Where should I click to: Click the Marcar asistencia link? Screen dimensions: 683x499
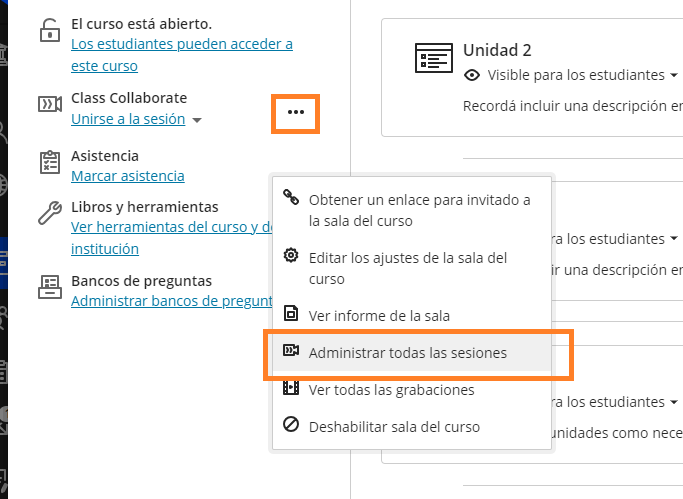128,176
